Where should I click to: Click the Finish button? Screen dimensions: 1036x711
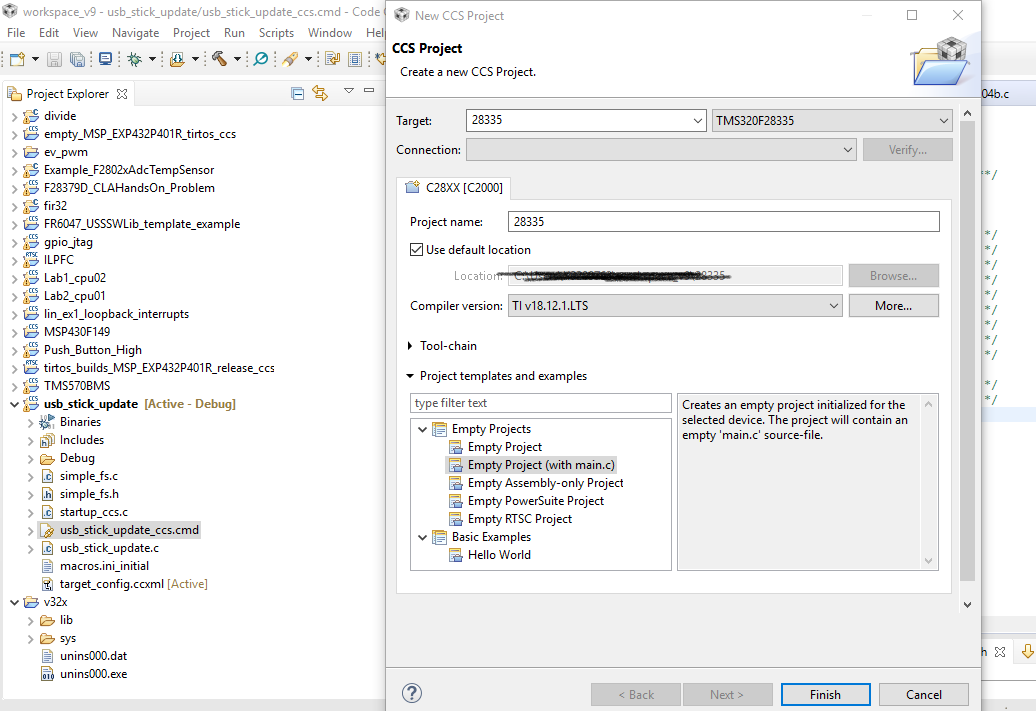click(825, 694)
